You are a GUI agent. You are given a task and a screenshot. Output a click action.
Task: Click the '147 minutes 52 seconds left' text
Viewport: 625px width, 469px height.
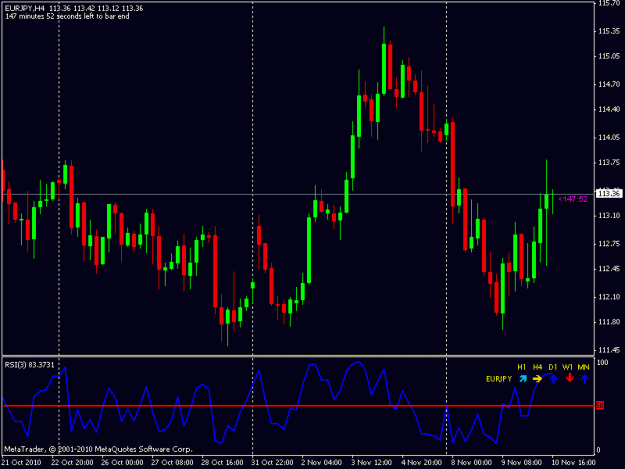67,16
